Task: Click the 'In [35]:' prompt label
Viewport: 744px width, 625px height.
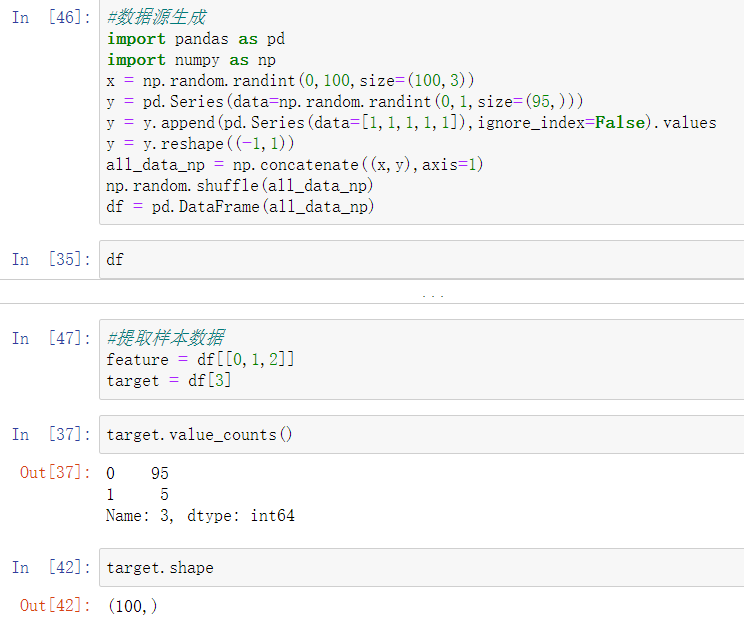Action: [51, 259]
